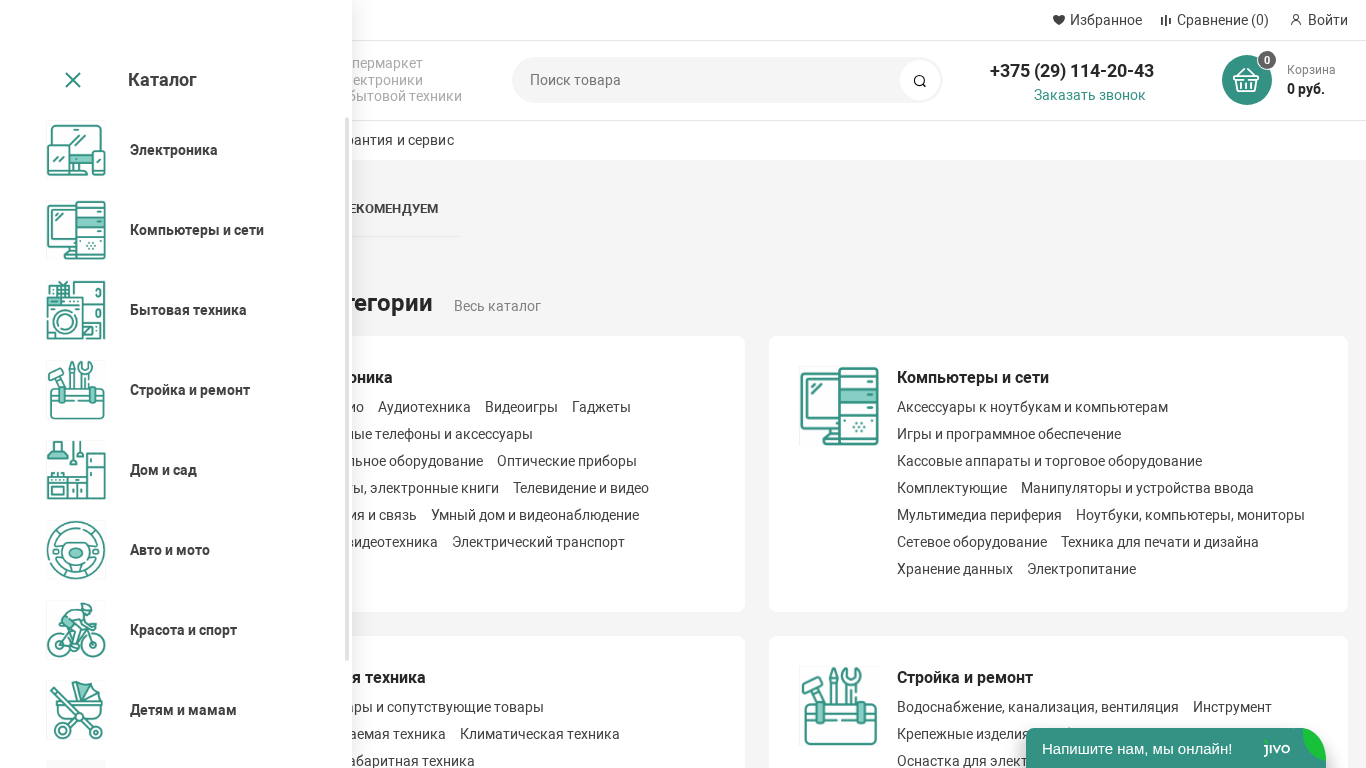Screen dimensions: 1366x768
Task: Open Манипуляторы и устройства ввода
Action: pos(1137,488)
